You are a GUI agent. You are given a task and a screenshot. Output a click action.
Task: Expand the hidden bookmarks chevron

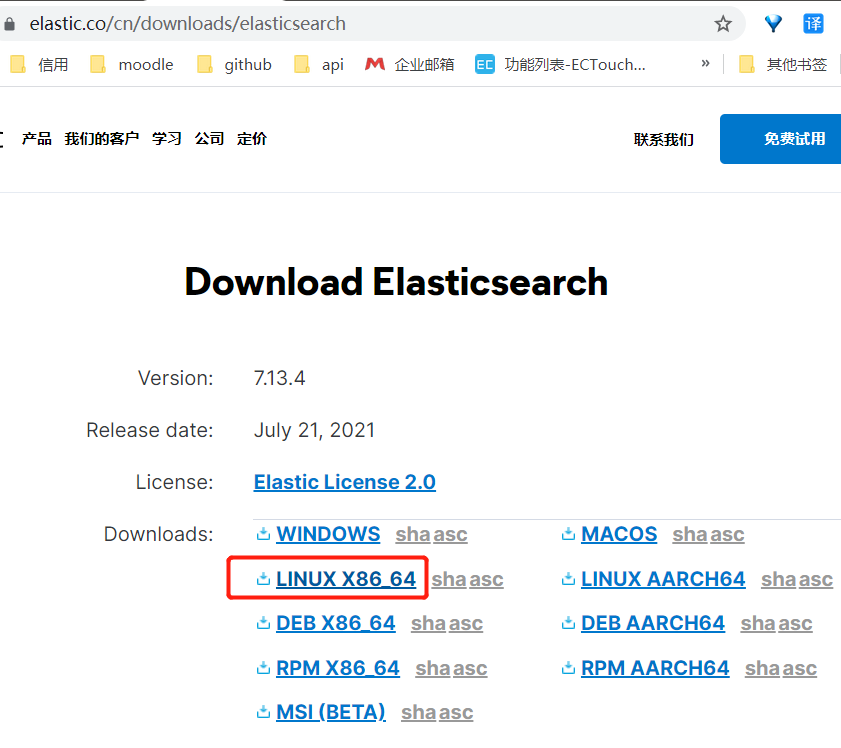click(705, 63)
